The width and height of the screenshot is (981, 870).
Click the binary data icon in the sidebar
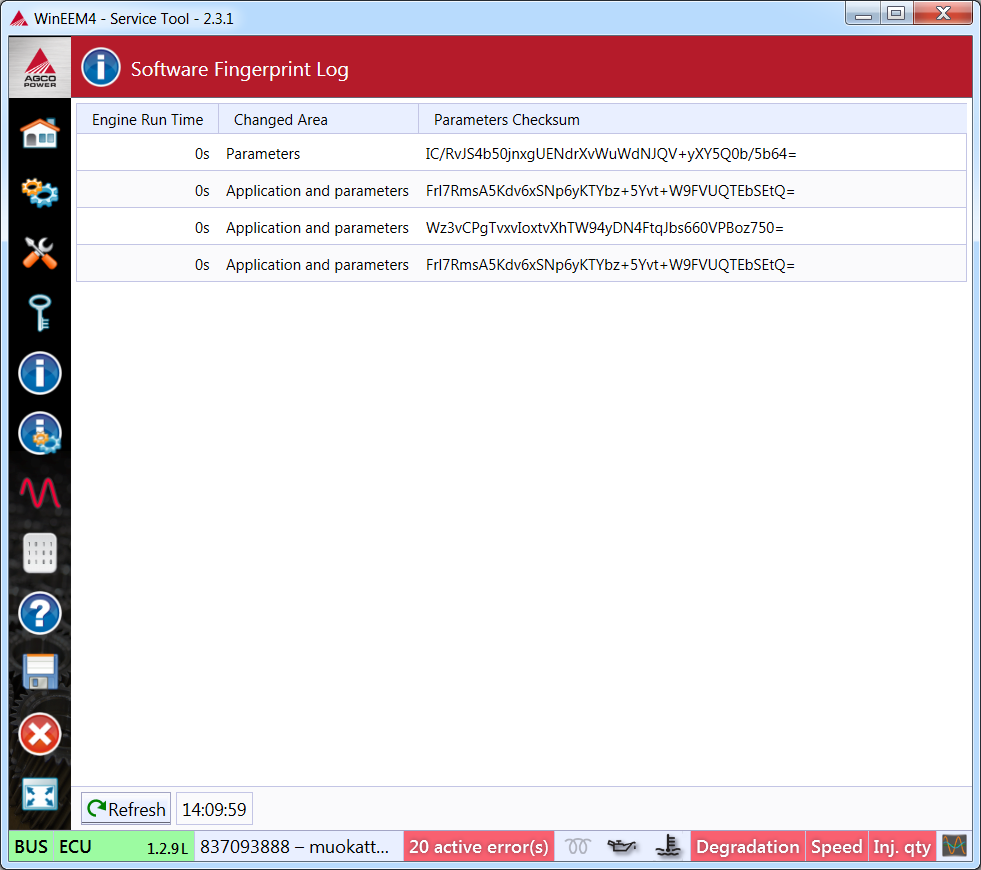click(40, 553)
